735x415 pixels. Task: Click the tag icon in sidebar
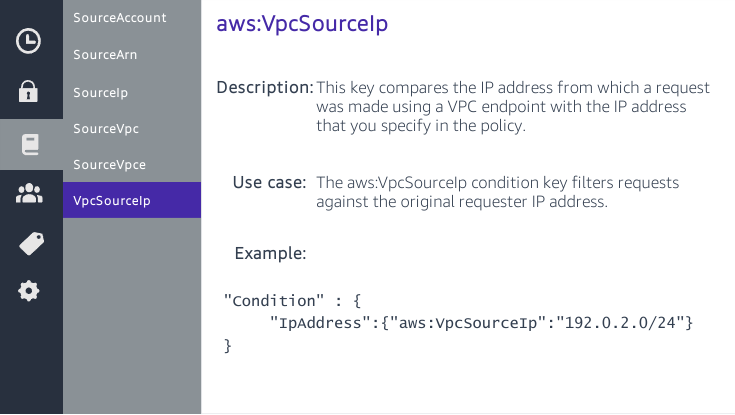pyautogui.click(x=30, y=243)
